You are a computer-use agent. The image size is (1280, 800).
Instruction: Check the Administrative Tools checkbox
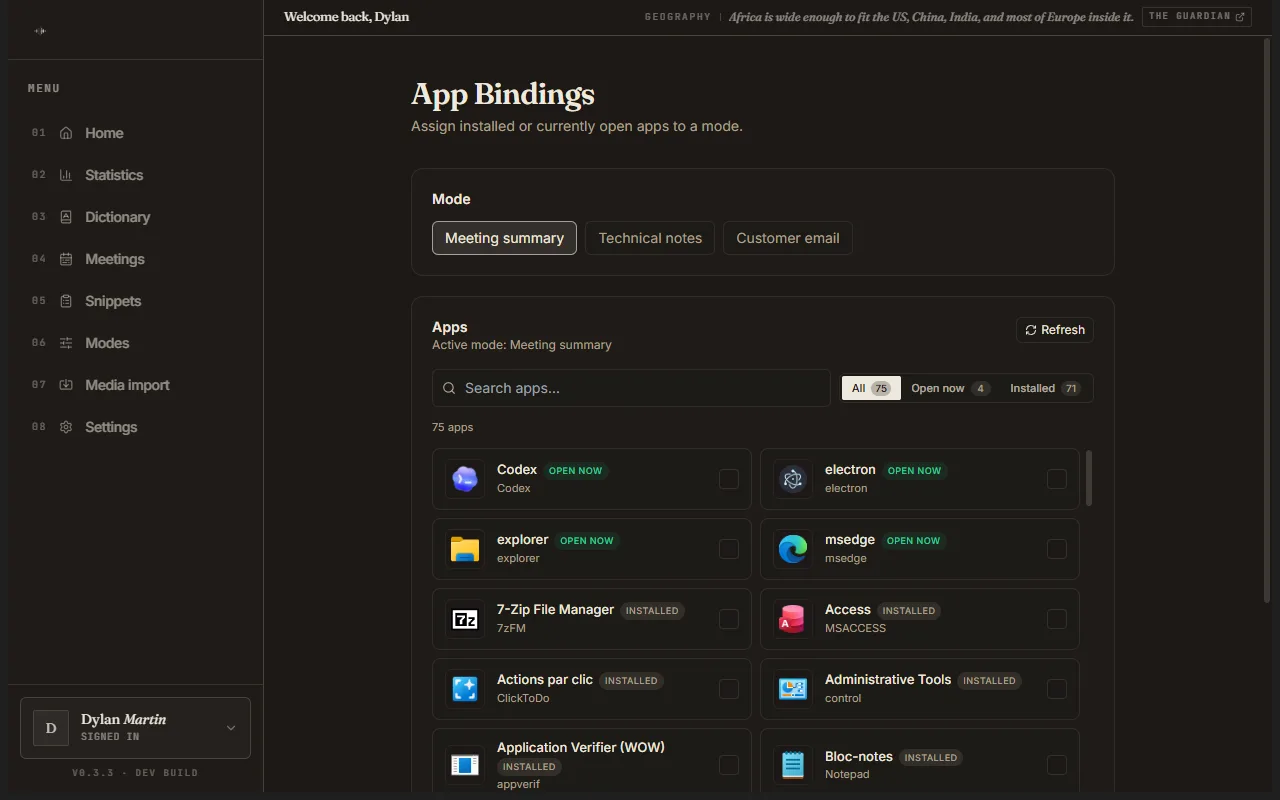coord(1057,689)
